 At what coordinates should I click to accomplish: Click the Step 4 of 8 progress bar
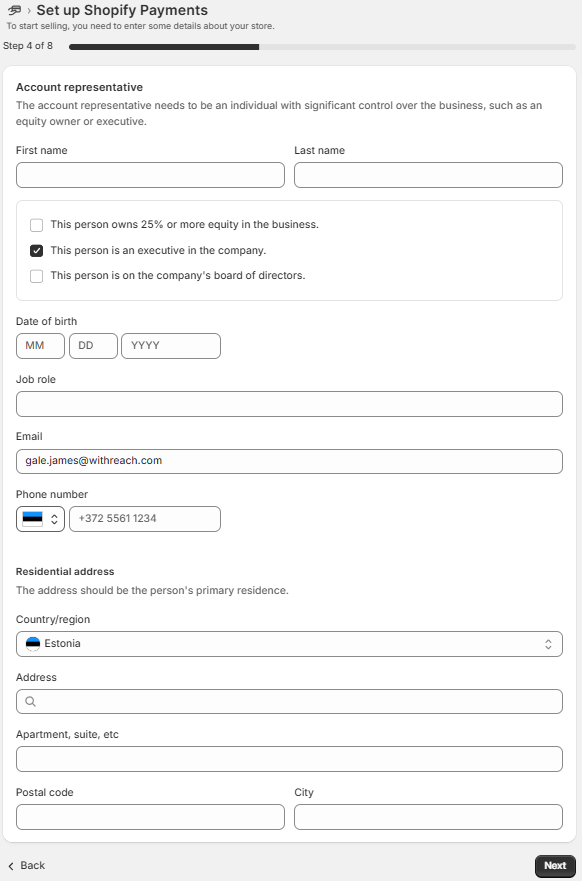pyautogui.click(x=322, y=47)
